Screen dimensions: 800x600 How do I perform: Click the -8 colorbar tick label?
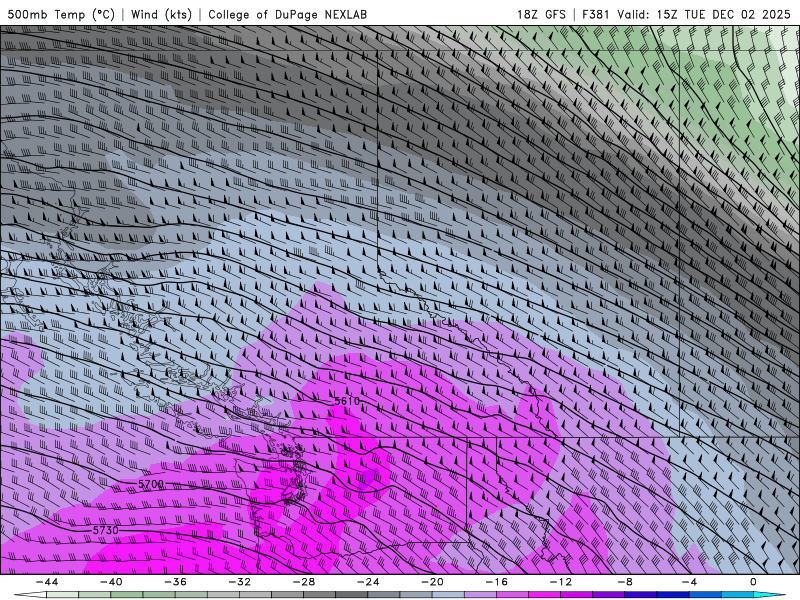coord(625,582)
